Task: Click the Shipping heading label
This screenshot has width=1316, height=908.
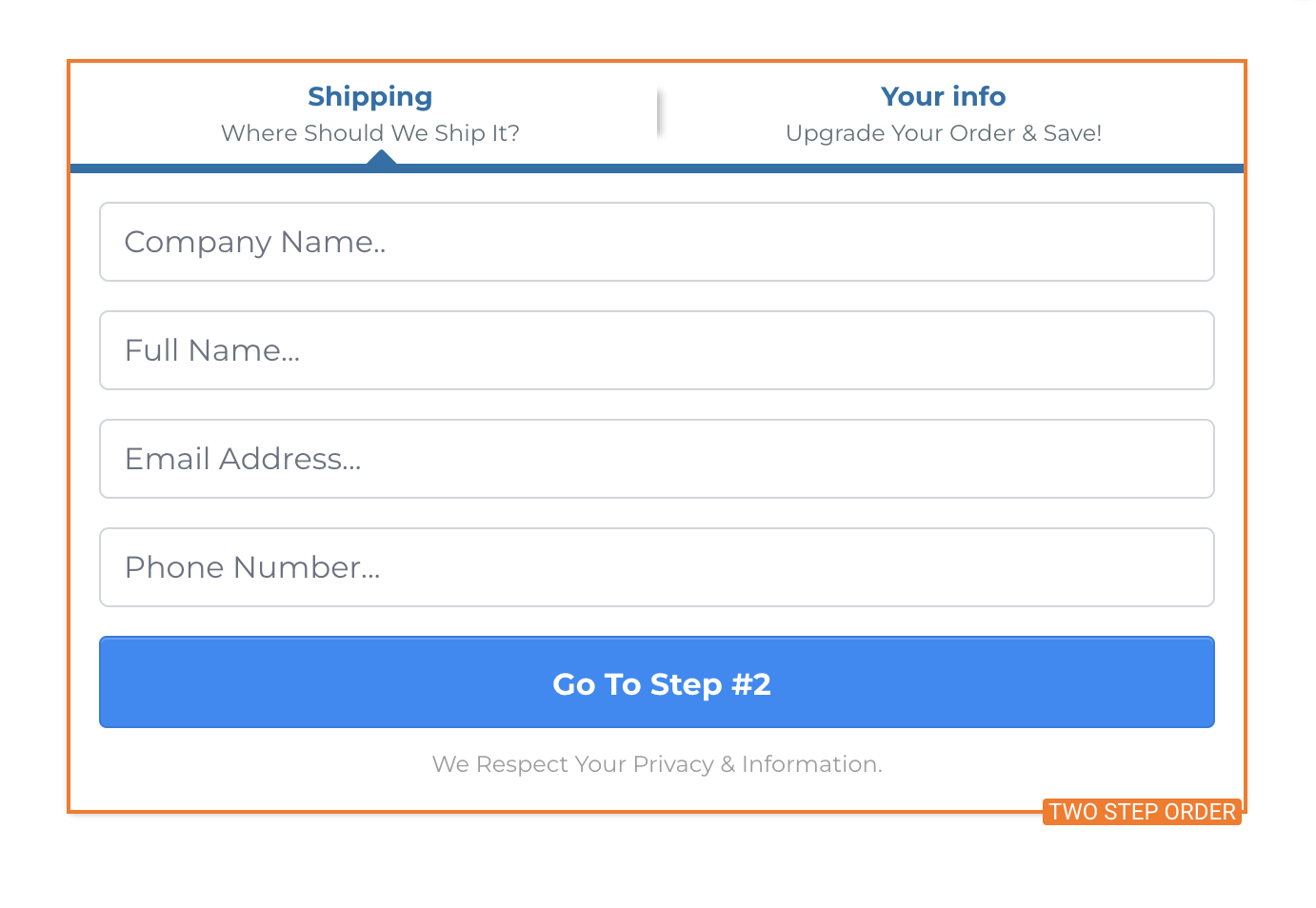Action: (x=369, y=96)
